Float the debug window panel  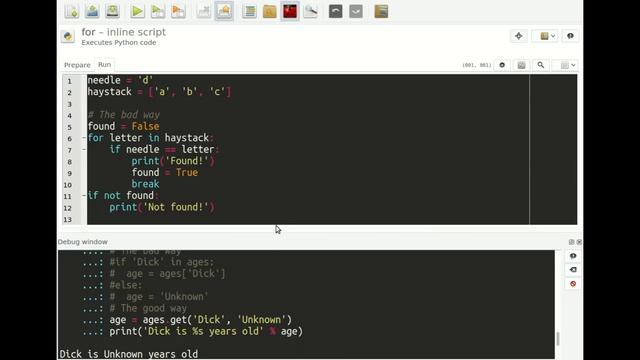point(571,242)
